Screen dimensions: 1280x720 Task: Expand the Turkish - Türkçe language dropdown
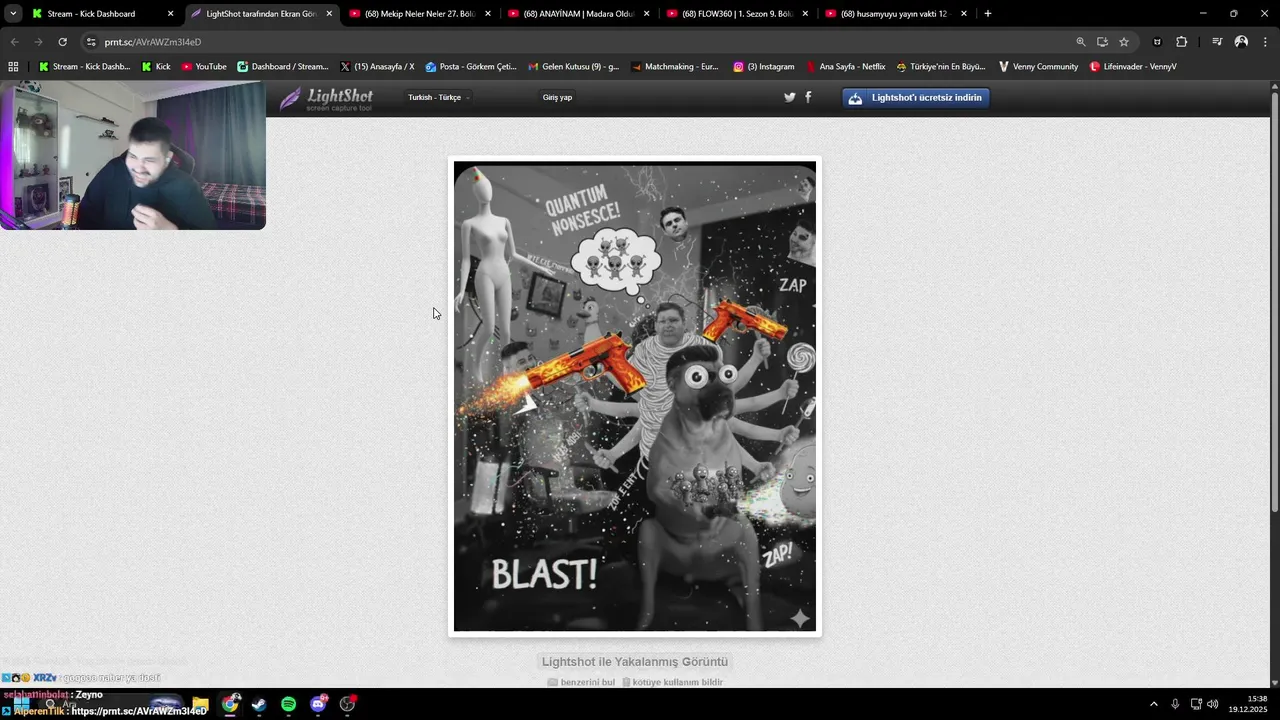(x=438, y=97)
